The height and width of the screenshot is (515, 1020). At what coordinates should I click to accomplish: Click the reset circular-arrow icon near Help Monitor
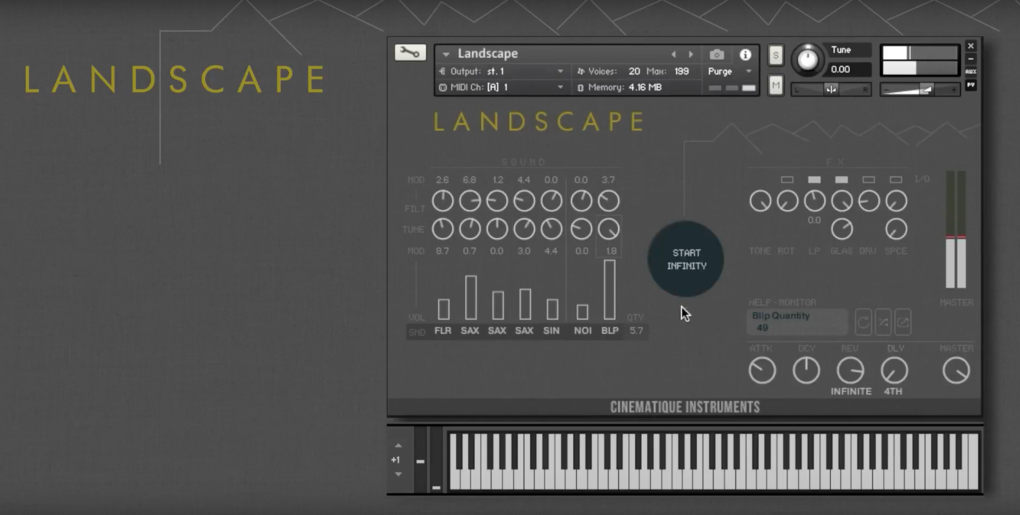click(x=863, y=322)
